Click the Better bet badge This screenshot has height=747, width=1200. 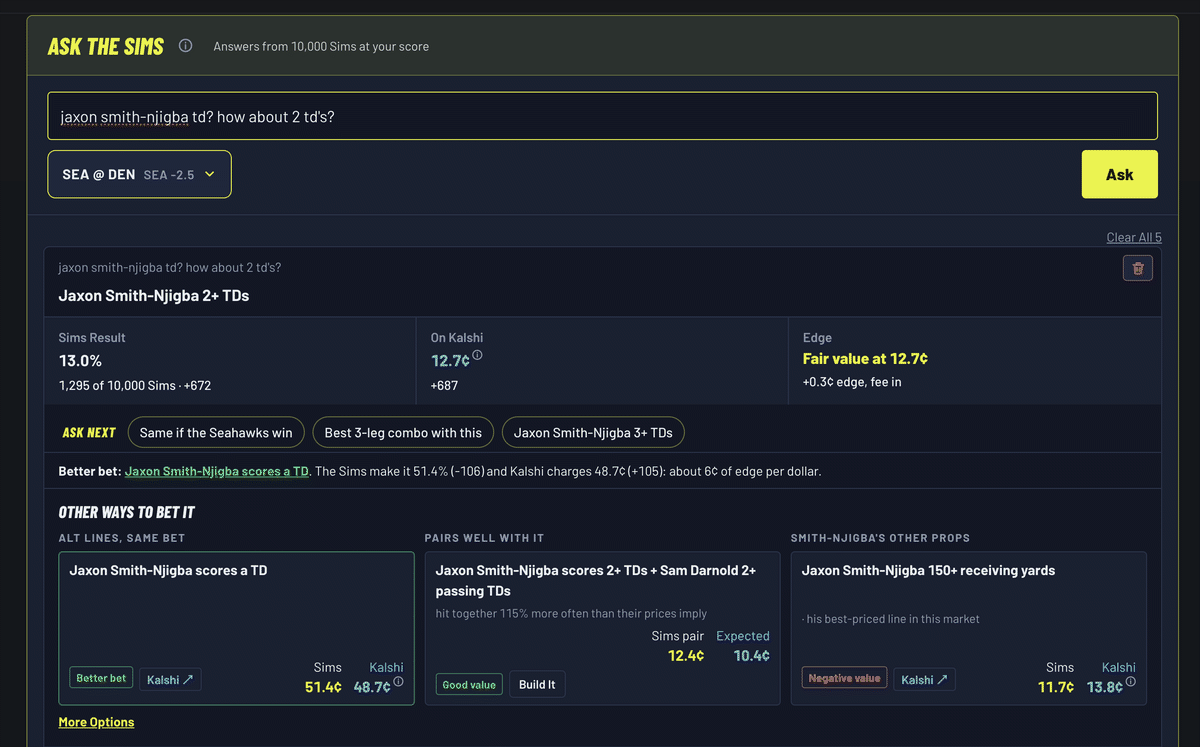pos(101,678)
